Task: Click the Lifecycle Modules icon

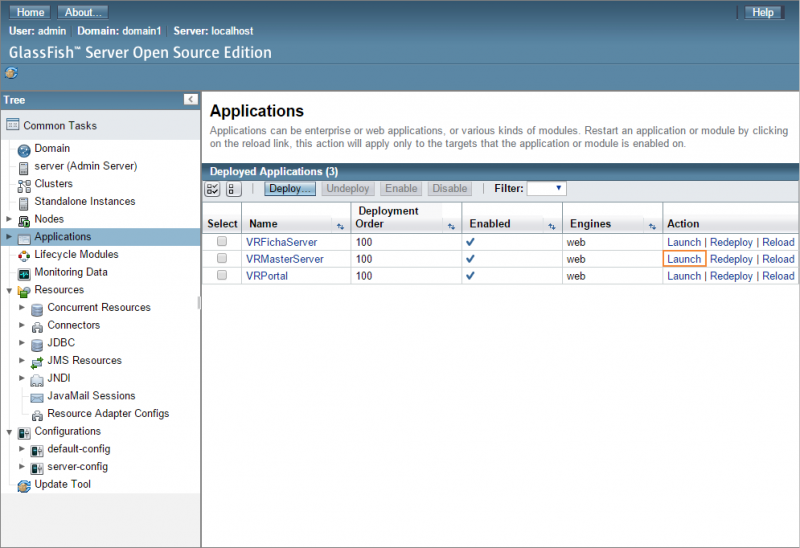Action: [x=24, y=256]
